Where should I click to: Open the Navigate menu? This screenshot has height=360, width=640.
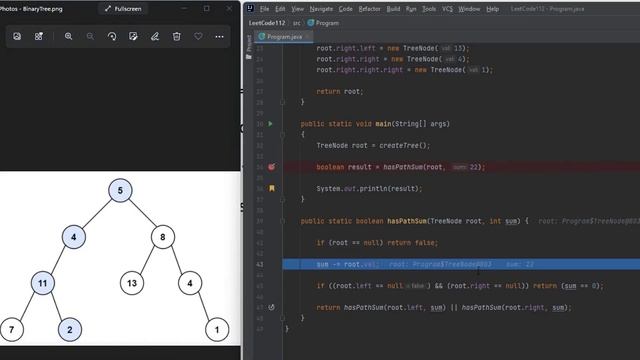click(321, 9)
